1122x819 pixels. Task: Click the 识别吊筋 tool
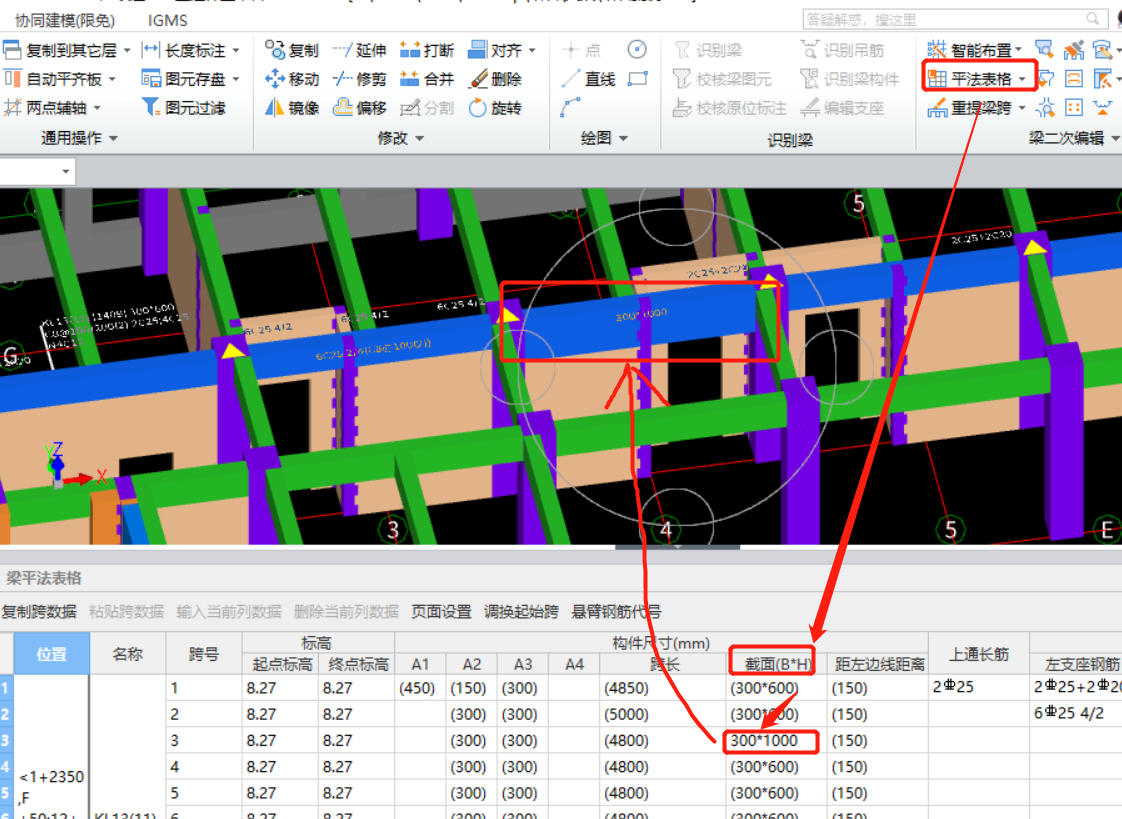pyautogui.click(x=842, y=50)
